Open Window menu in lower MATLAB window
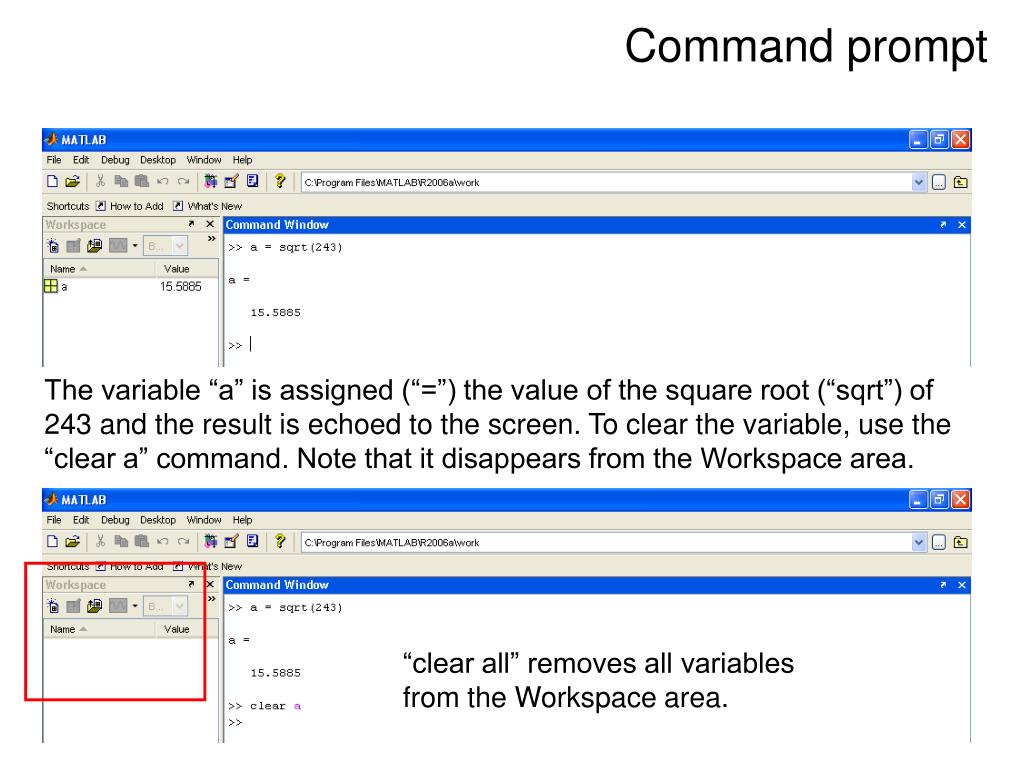Image resolution: width=1024 pixels, height=768 pixels. pyautogui.click(x=204, y=520)
